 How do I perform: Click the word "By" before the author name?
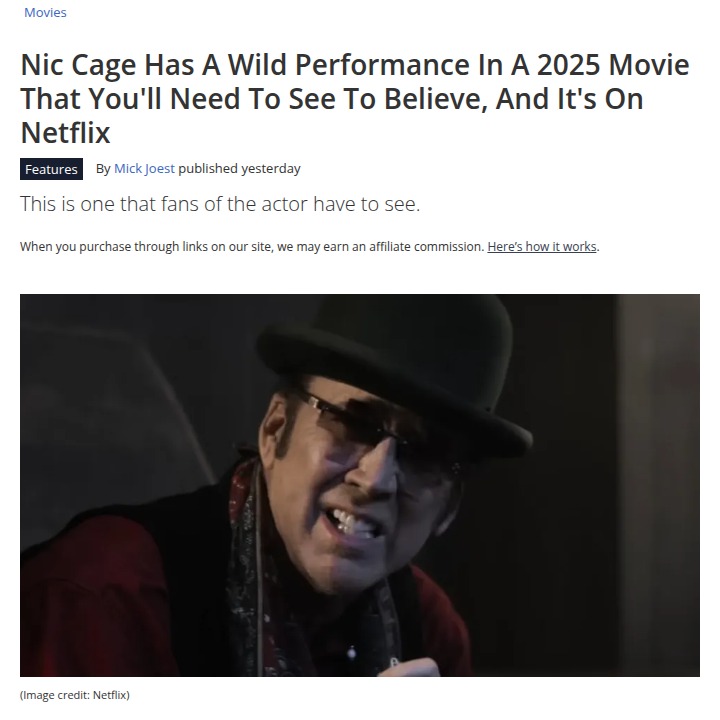103,169
